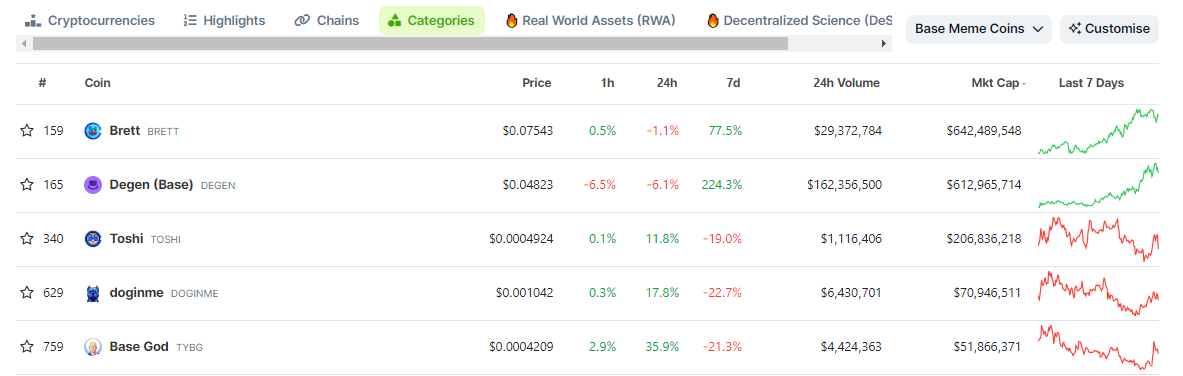Open the Degen (Base) coin link
The image size is (1183, 376).
click(x=152, y=185)
